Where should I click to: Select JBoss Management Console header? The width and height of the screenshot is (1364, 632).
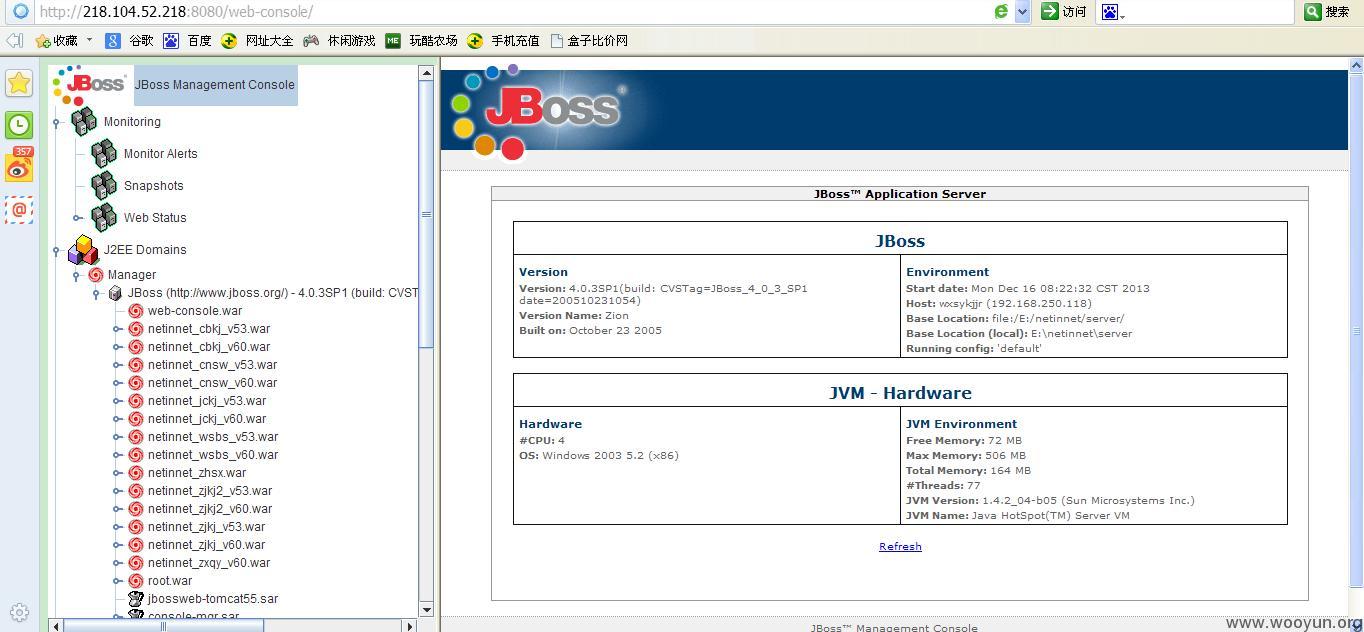coord(215,85)
